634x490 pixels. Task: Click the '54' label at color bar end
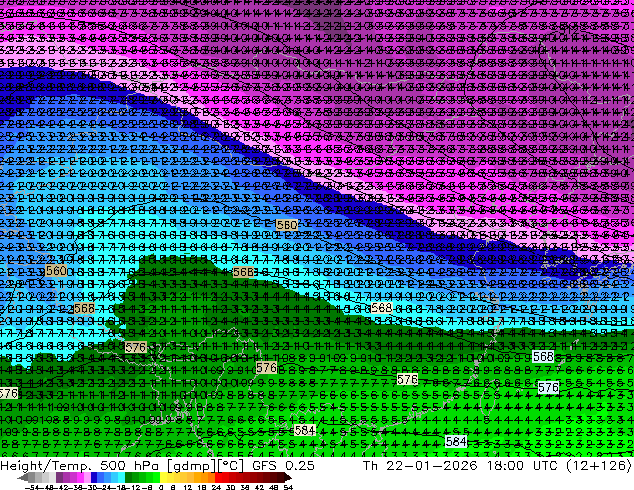(288, 488)
